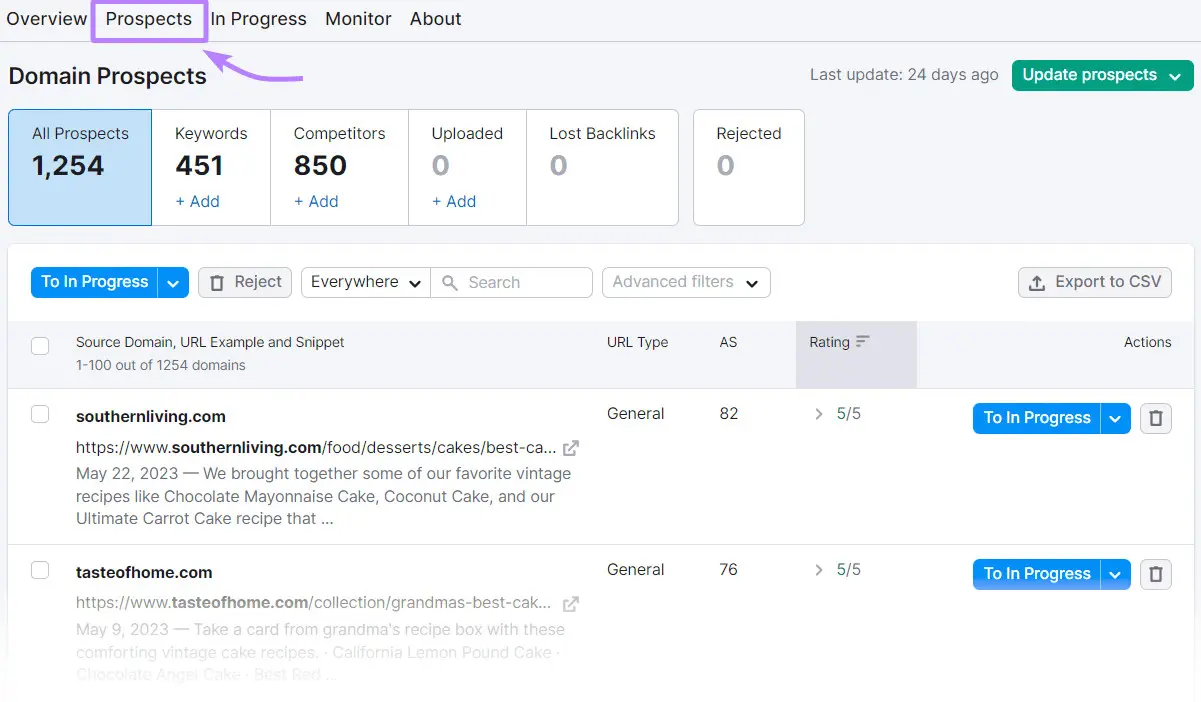This screenshot has width=1201, height=702.
Task: Expand the Advanced filters dropdown
Action: pyautogui.click(x=686, y=282)
